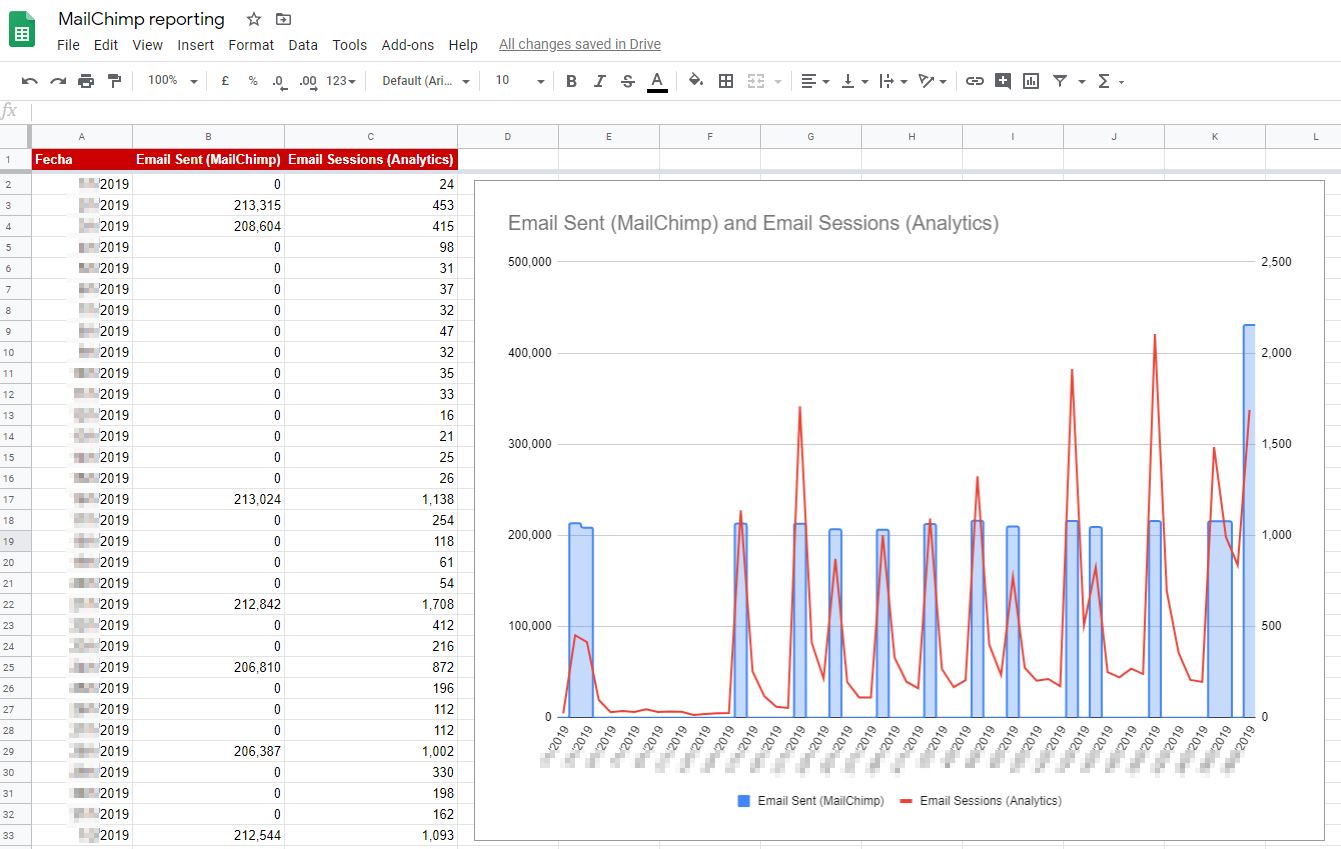Open the Insert menu
1341x849 pixels.
click(196, 45)
